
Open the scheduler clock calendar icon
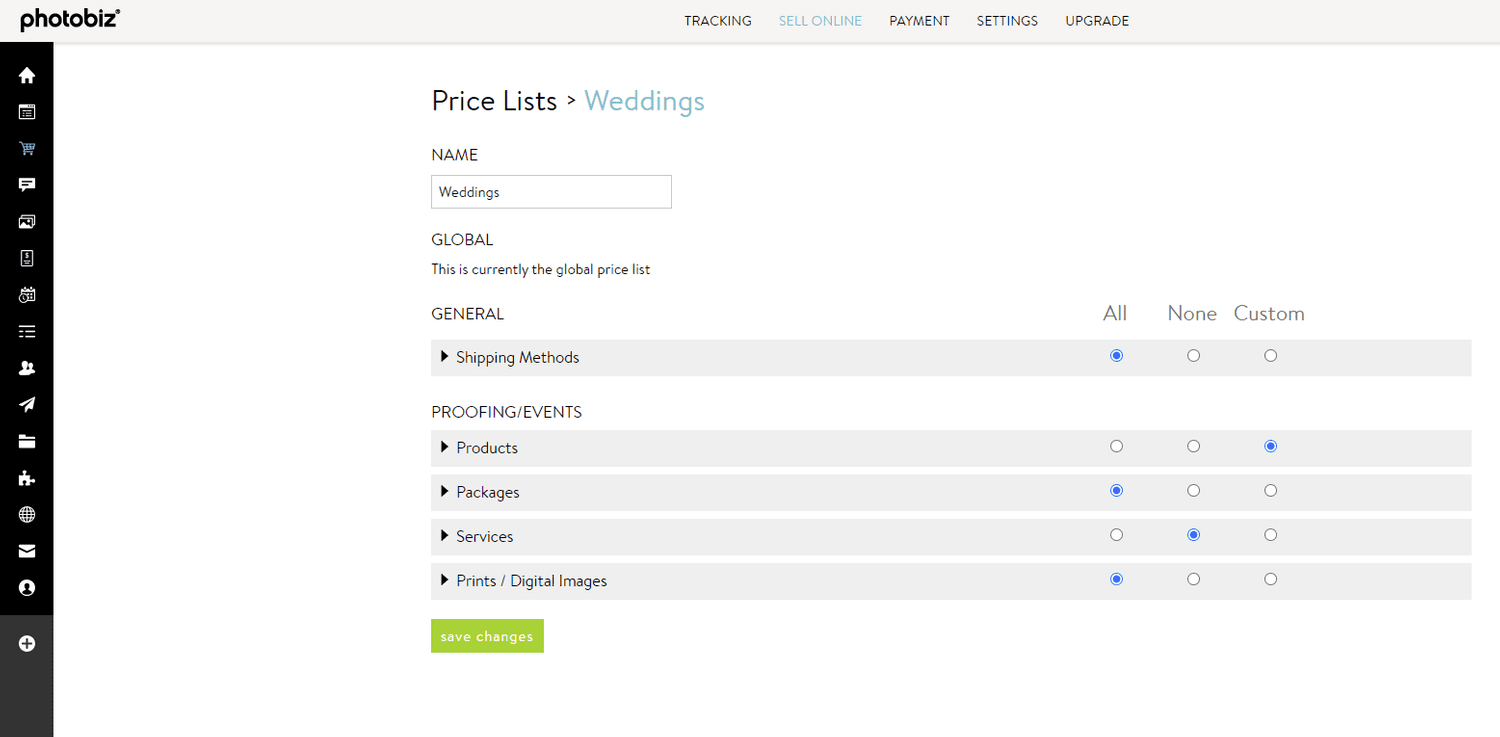click(x=27, y=294)
